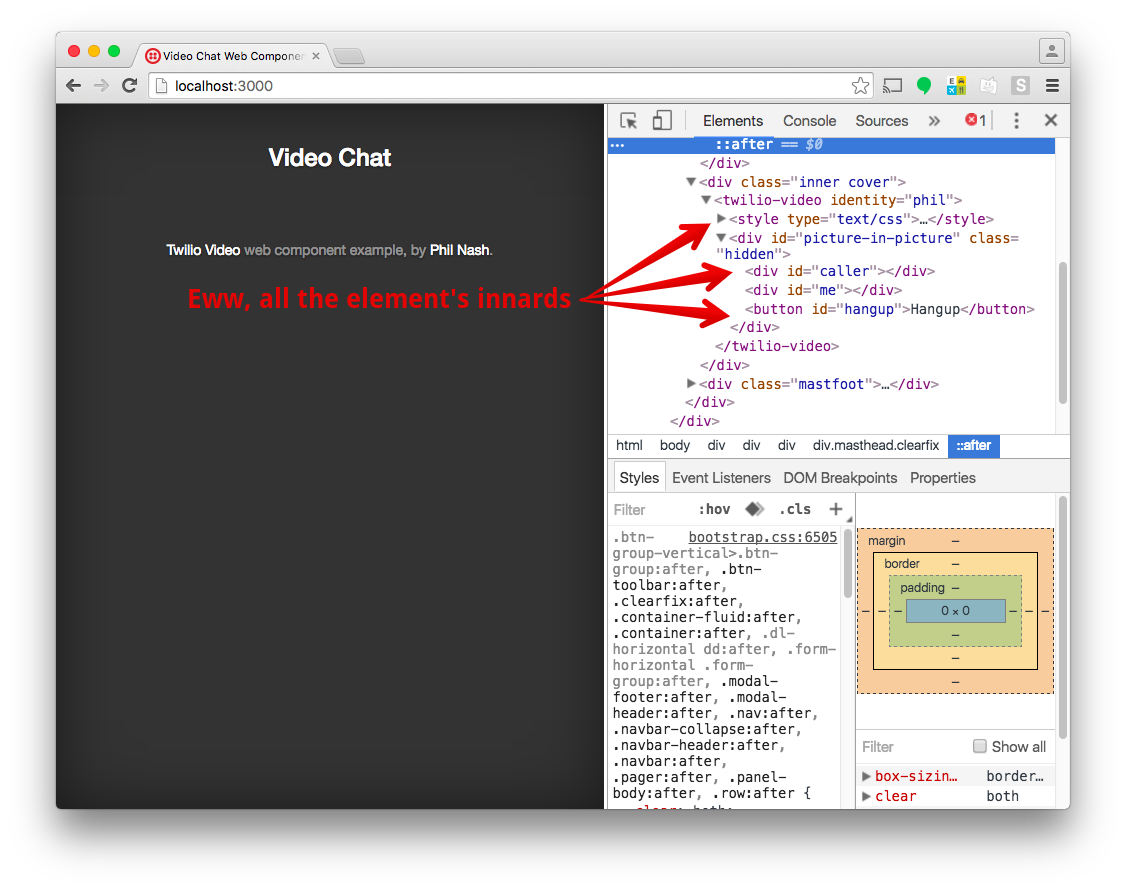Add a new style rule with plus
1126x889 pixels.
coord(835,509)
